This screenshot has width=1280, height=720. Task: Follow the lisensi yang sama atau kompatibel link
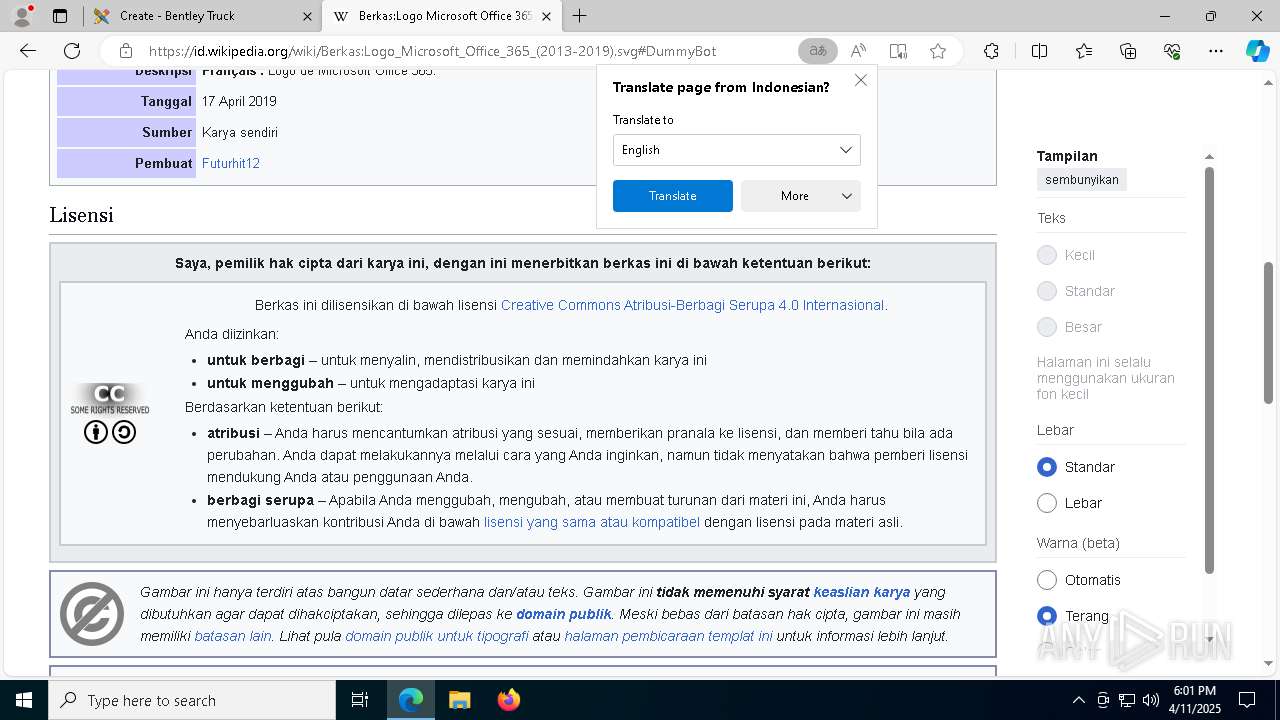(592, 522)
